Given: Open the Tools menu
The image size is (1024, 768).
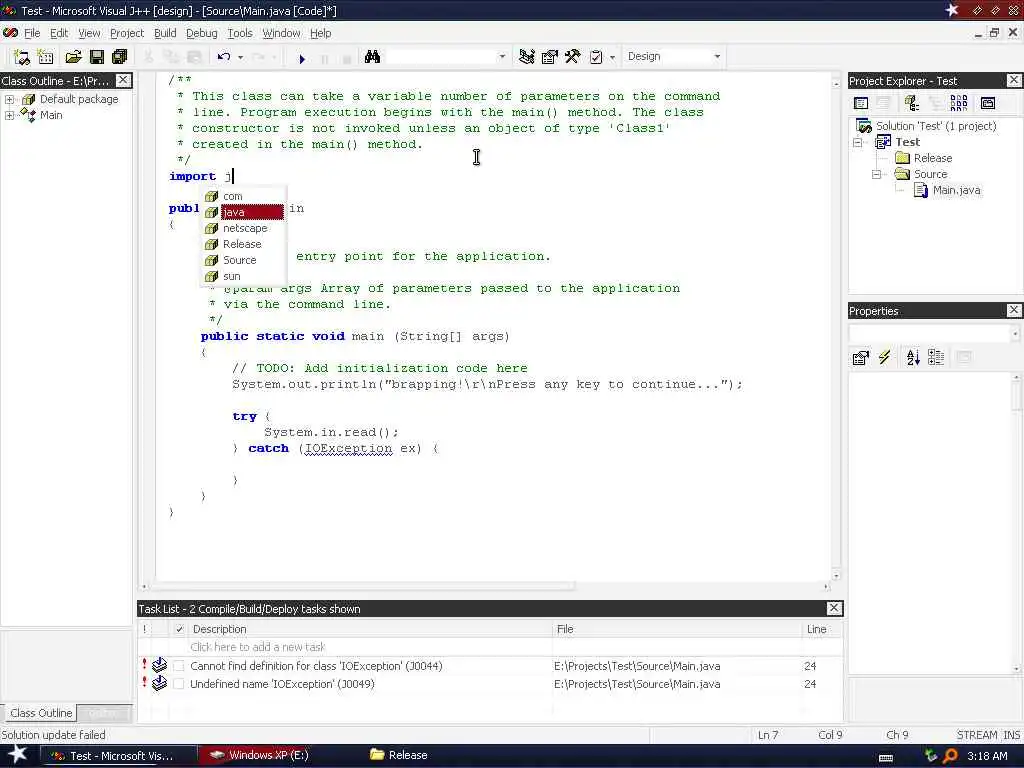Looking at the screenshot, I should [240, 33].
